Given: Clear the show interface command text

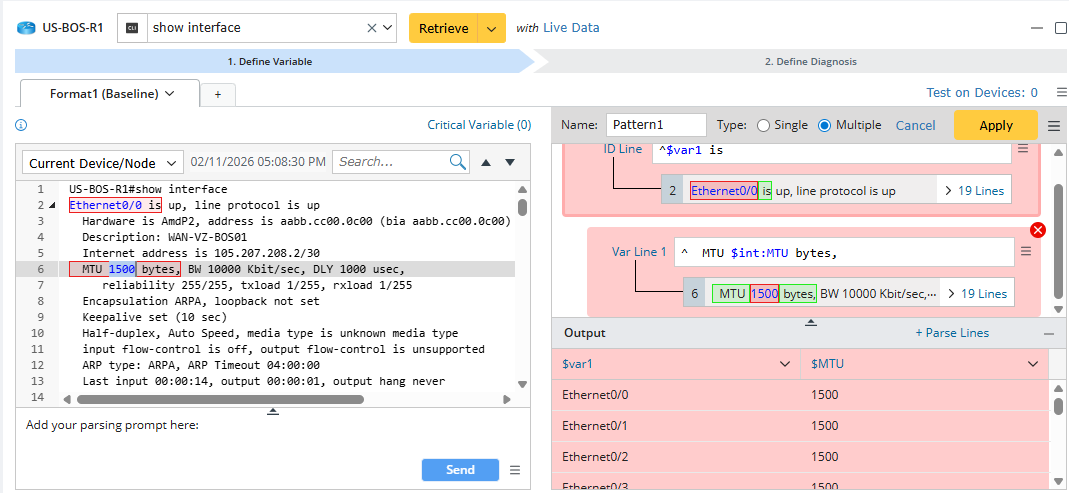Looking at the screenshot, I should click(372, 28).
